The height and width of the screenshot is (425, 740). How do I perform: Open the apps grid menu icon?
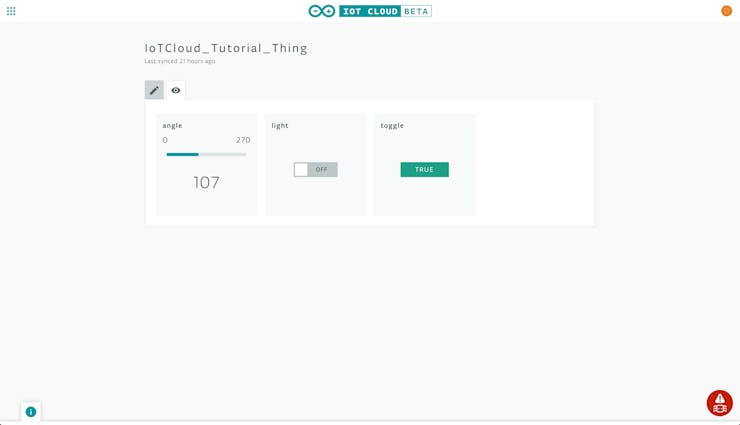(x=11, y=11)
